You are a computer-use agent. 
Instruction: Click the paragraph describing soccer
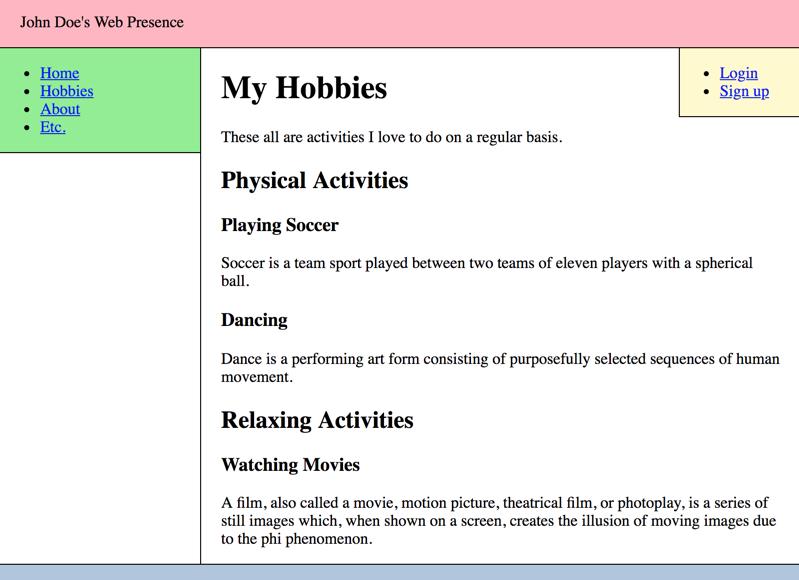[486, 271]
